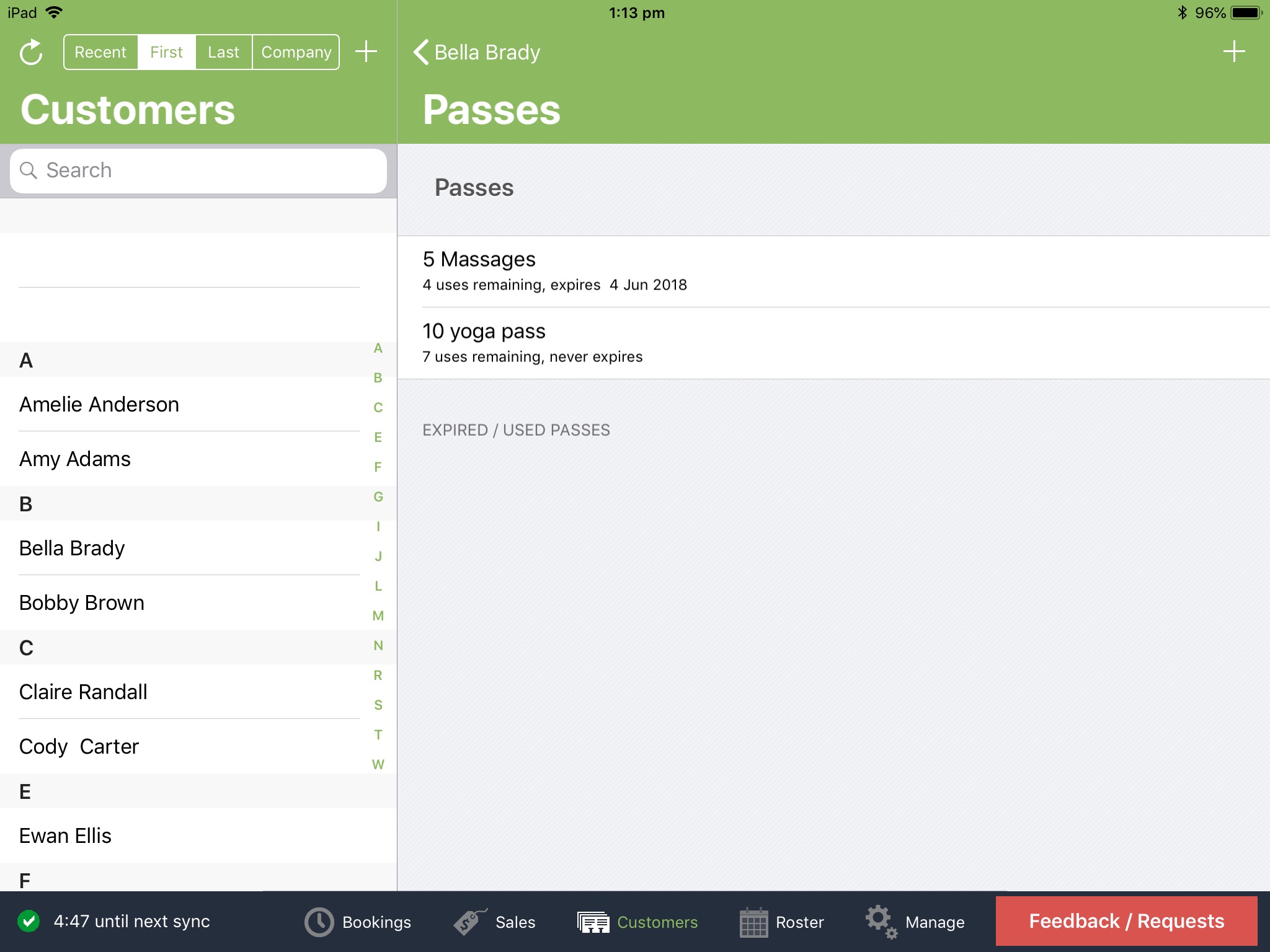Image resolution: width=1270 pixels, height=952 pixels.
Task: Tap the plus icon to add a new pass
Action: click(1234, 52)
